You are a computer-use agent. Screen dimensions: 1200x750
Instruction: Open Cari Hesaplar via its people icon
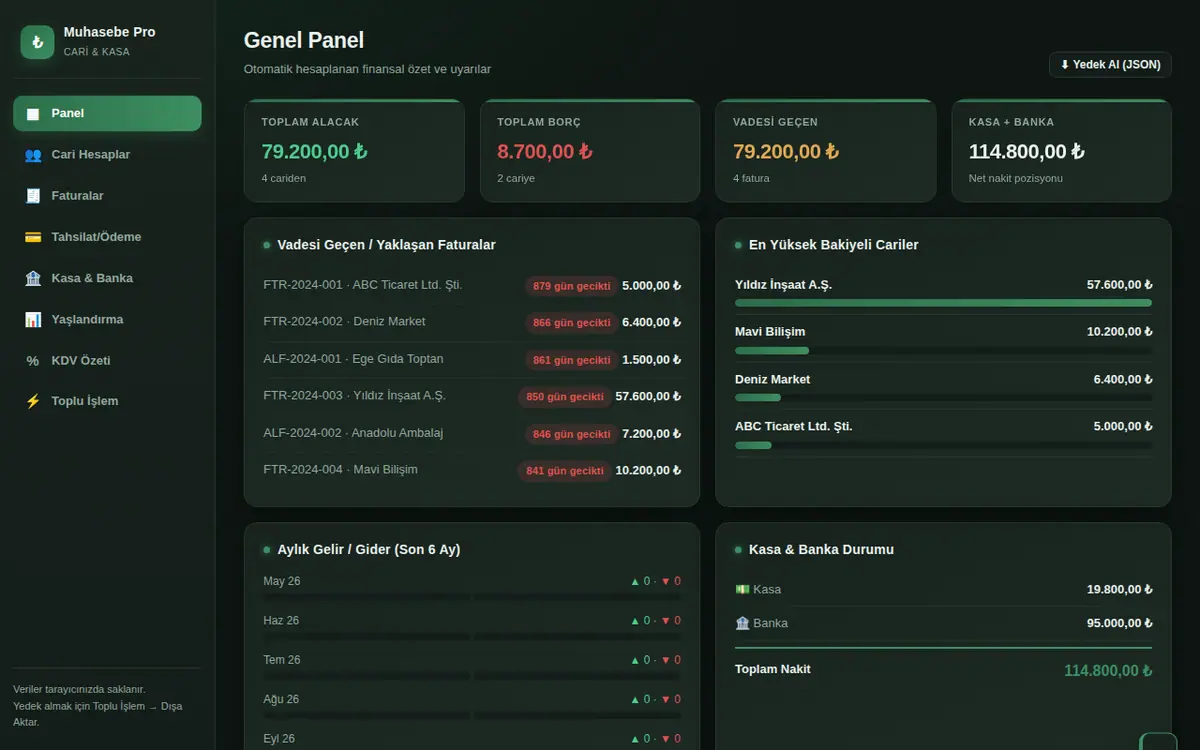point(33,155)
